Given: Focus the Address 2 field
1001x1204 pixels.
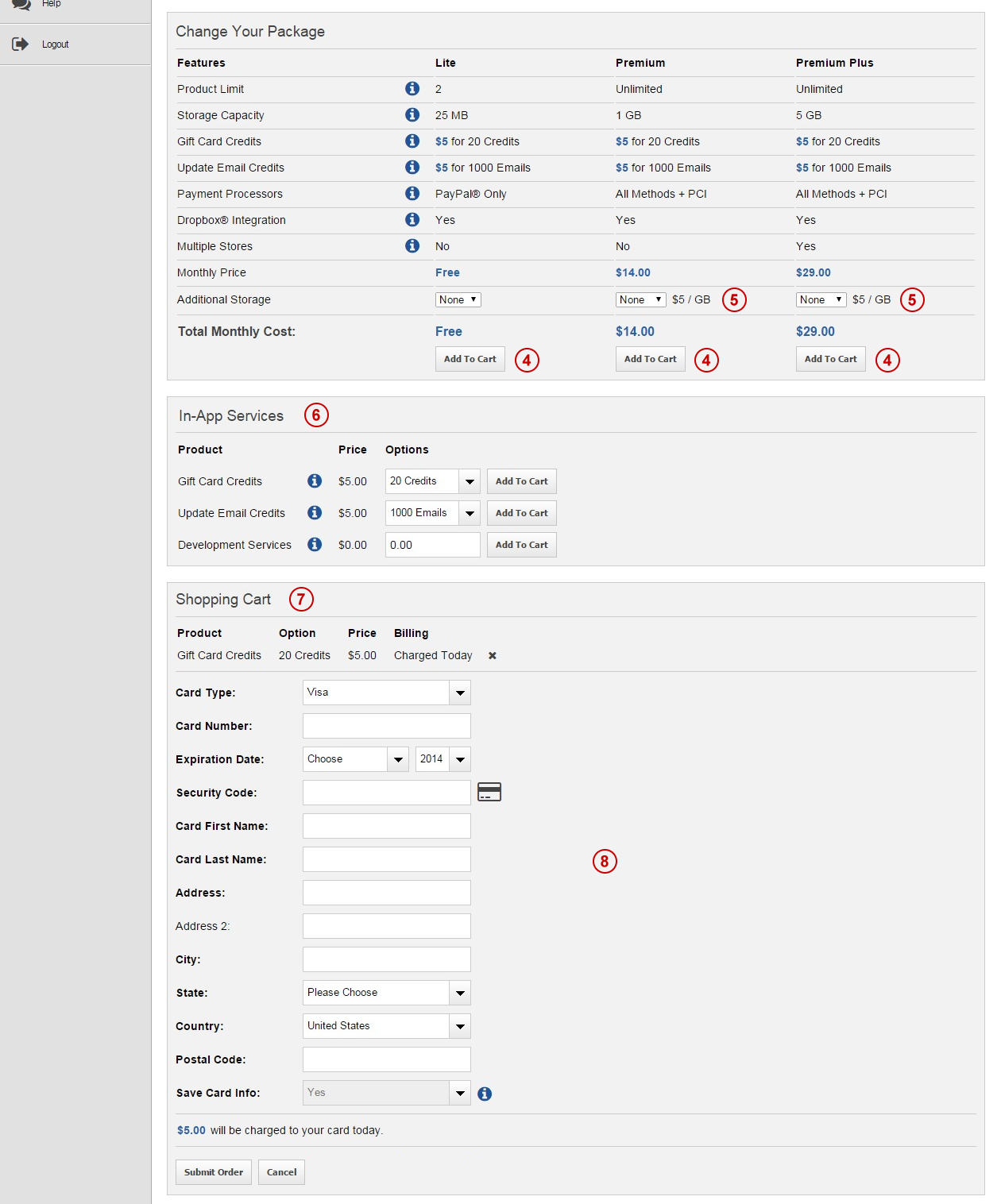Looking at the screenshot, I should 387,926.
